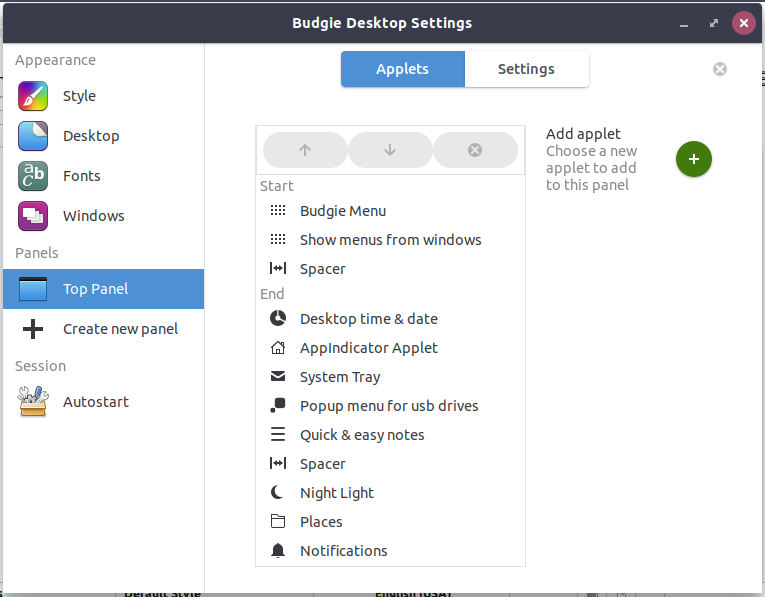Click the Night Light moon icon

click(x=277, y=493)
